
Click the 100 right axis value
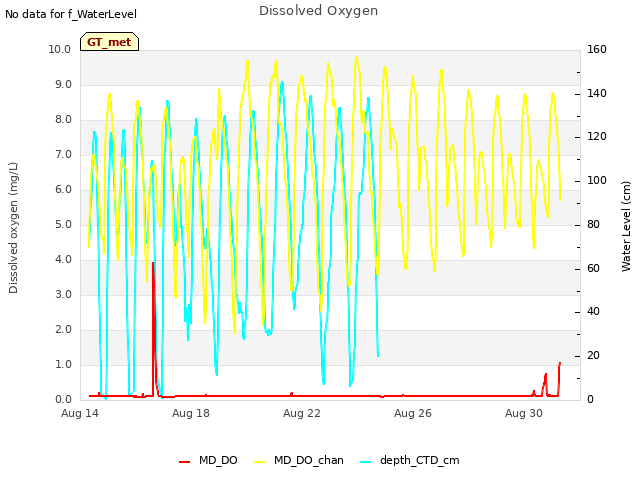pyautogui.click(x=596, y=180)
